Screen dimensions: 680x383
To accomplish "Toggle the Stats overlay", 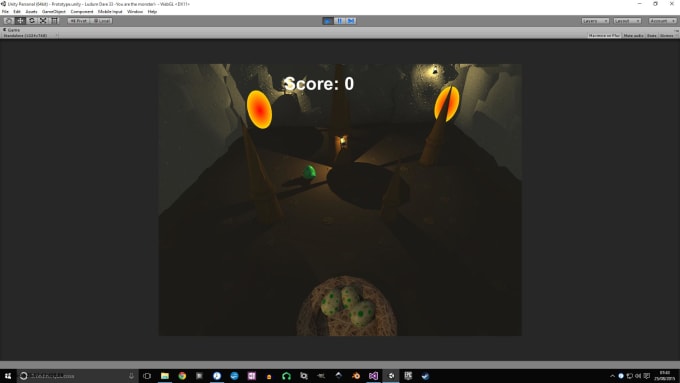I will (651, 36).
